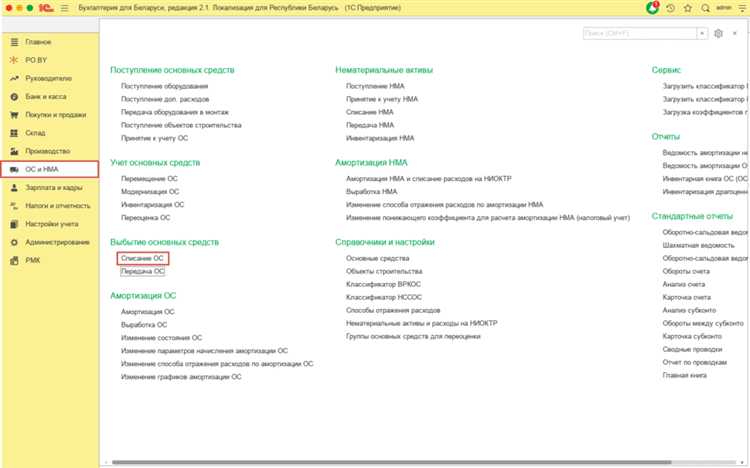Open the Списание ОС link
The image size is (750, 468).
(142, 258)
